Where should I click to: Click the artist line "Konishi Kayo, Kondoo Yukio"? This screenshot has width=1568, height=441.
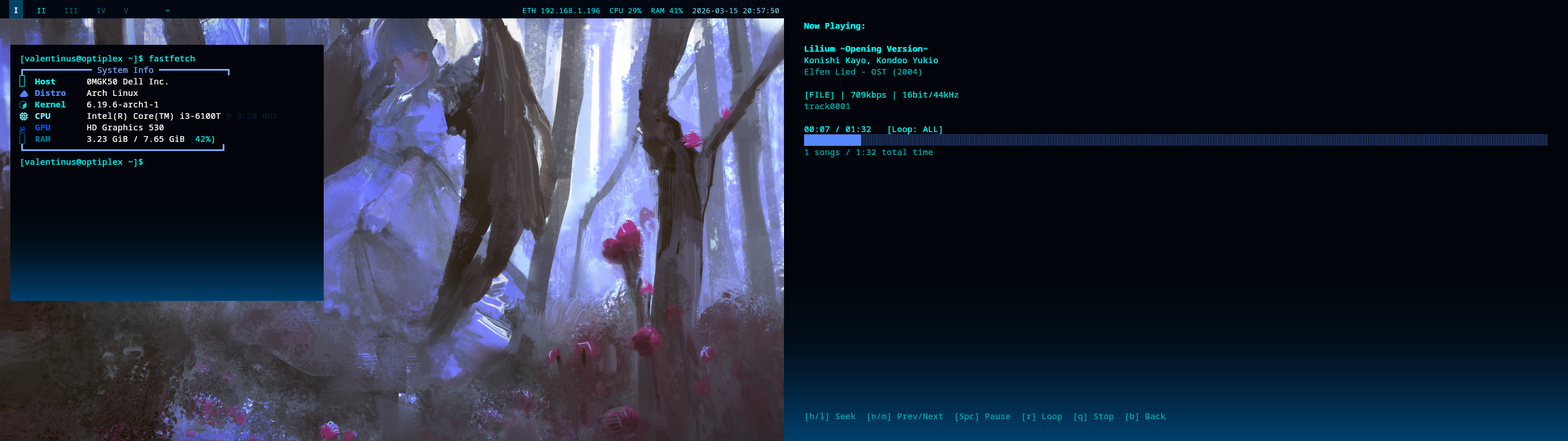(x=871, y=60)
